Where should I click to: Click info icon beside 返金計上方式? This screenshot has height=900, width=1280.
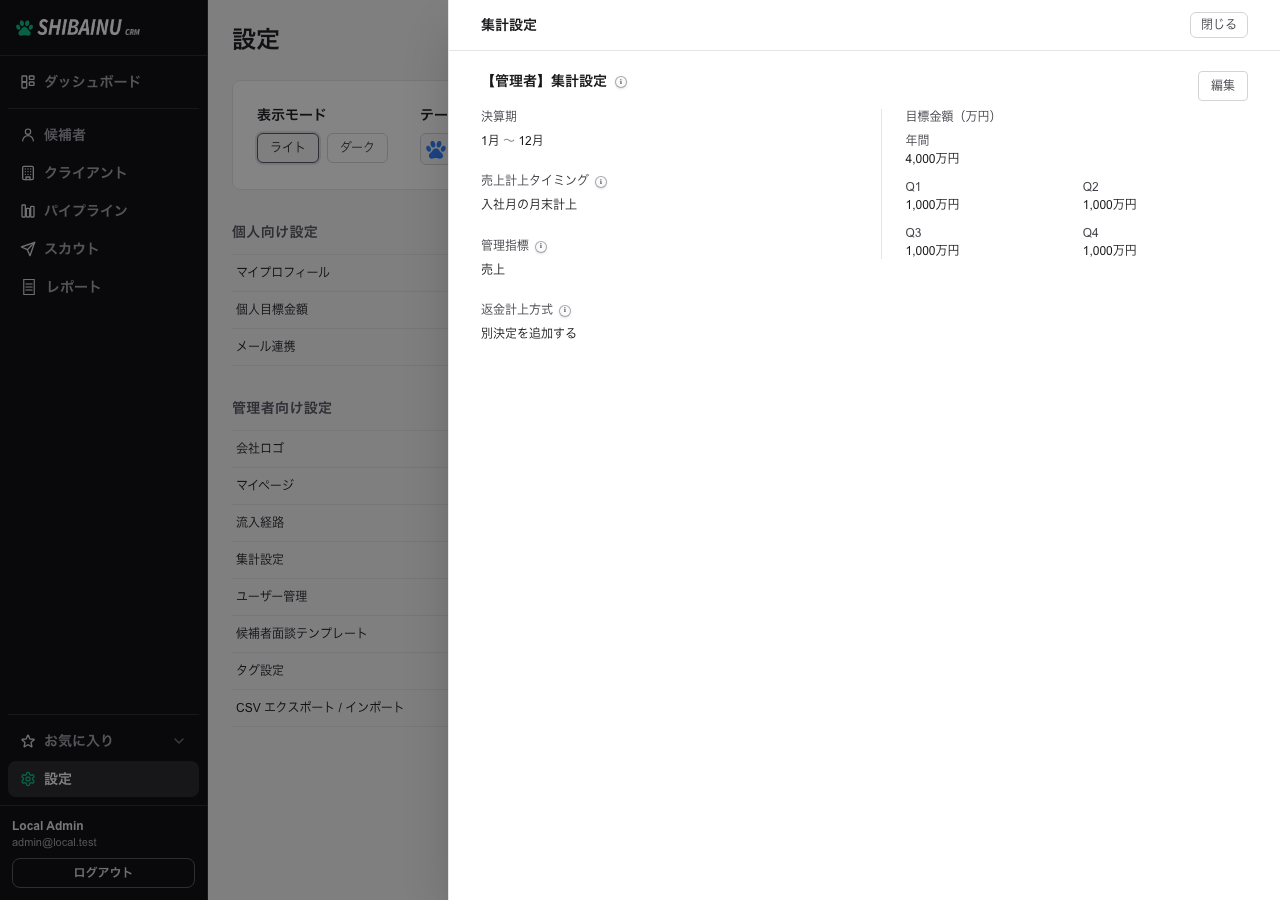(x=565, y=311)
